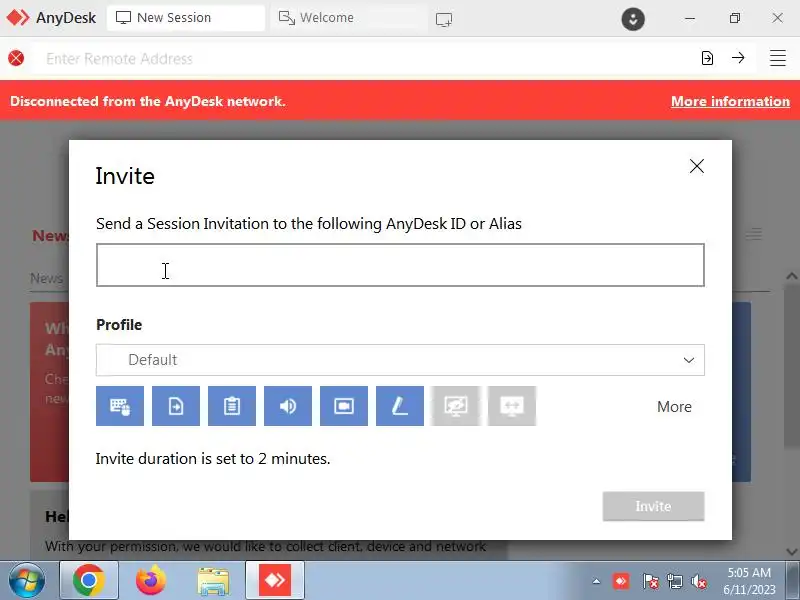Viewport: 800px width, 600px height.
Task: Click the red disconnected status icon
Action: pos(16,58)
